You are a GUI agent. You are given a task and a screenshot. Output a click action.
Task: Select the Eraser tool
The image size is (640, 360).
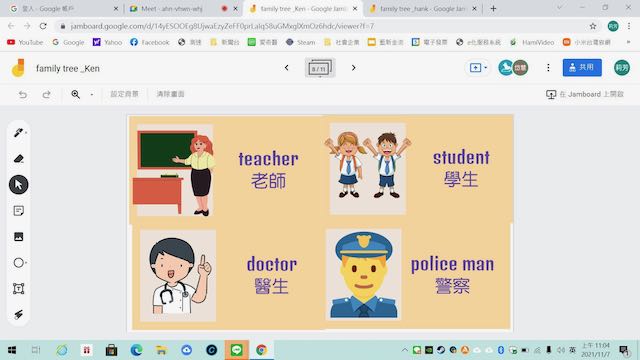[x=18, y=159]
